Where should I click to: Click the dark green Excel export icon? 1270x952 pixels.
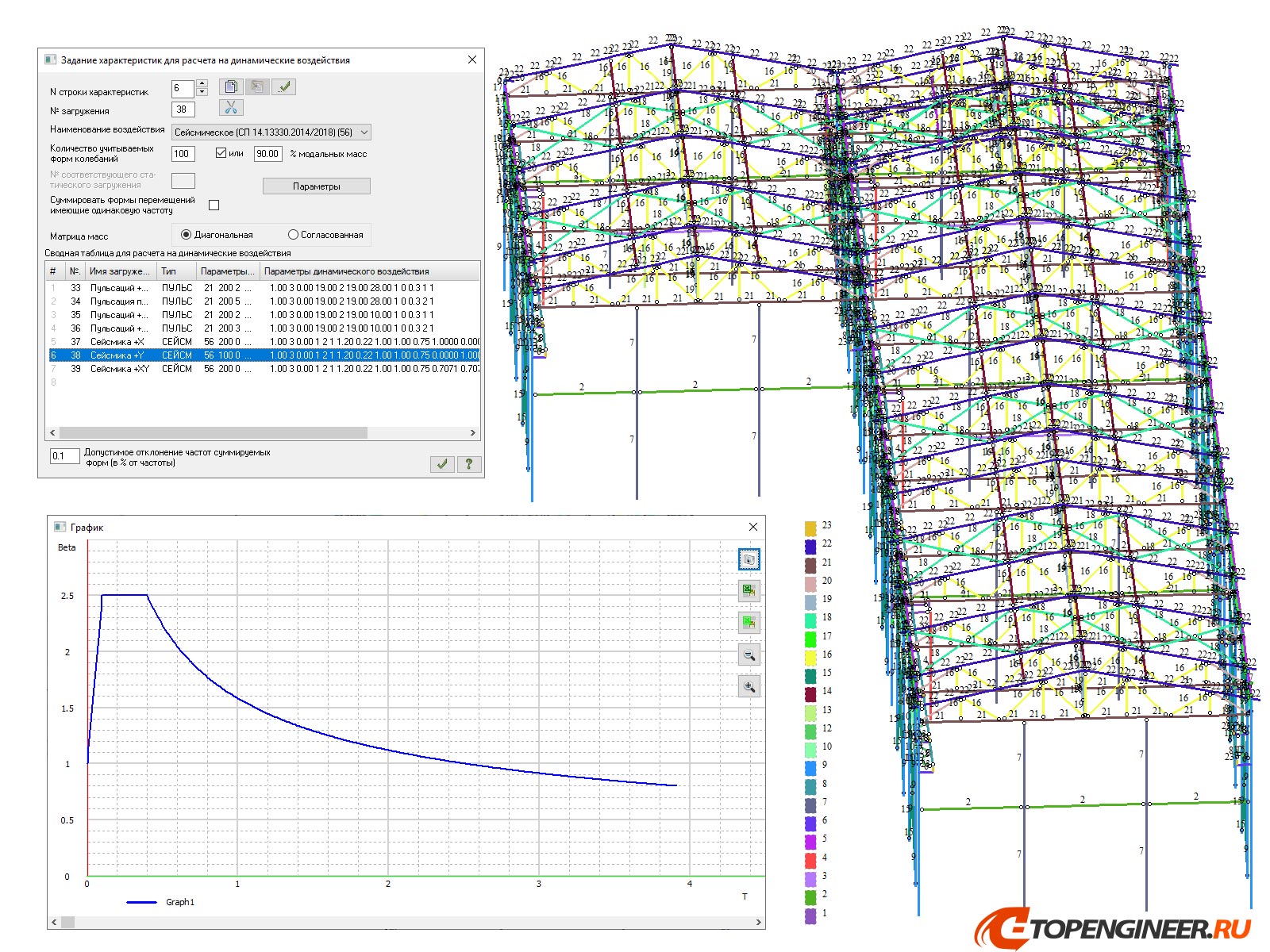748,591
